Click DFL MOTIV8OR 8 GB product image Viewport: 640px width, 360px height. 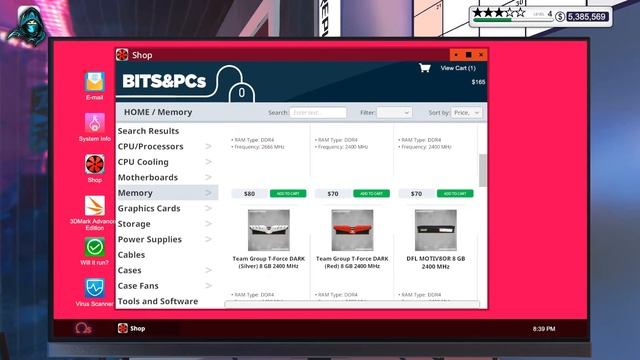pos(436,230)
